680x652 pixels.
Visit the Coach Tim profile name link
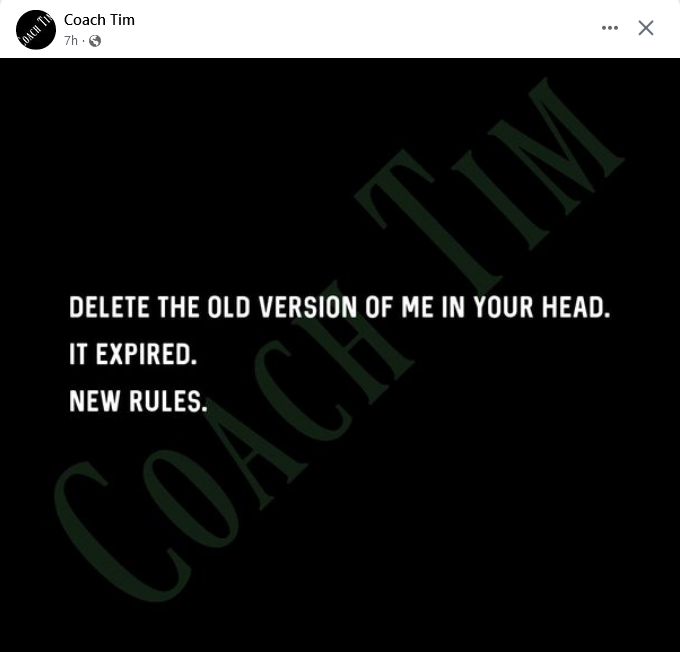coord(99,20)
